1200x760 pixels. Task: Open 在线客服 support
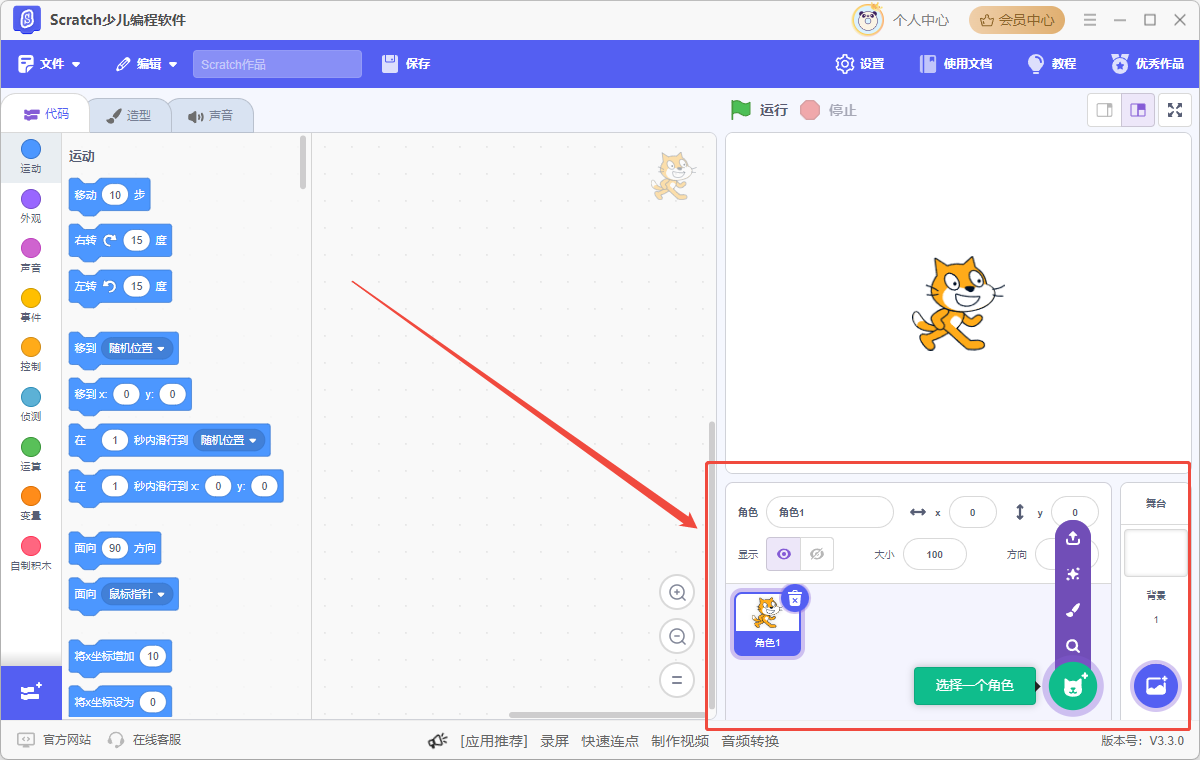coord(145,740)
